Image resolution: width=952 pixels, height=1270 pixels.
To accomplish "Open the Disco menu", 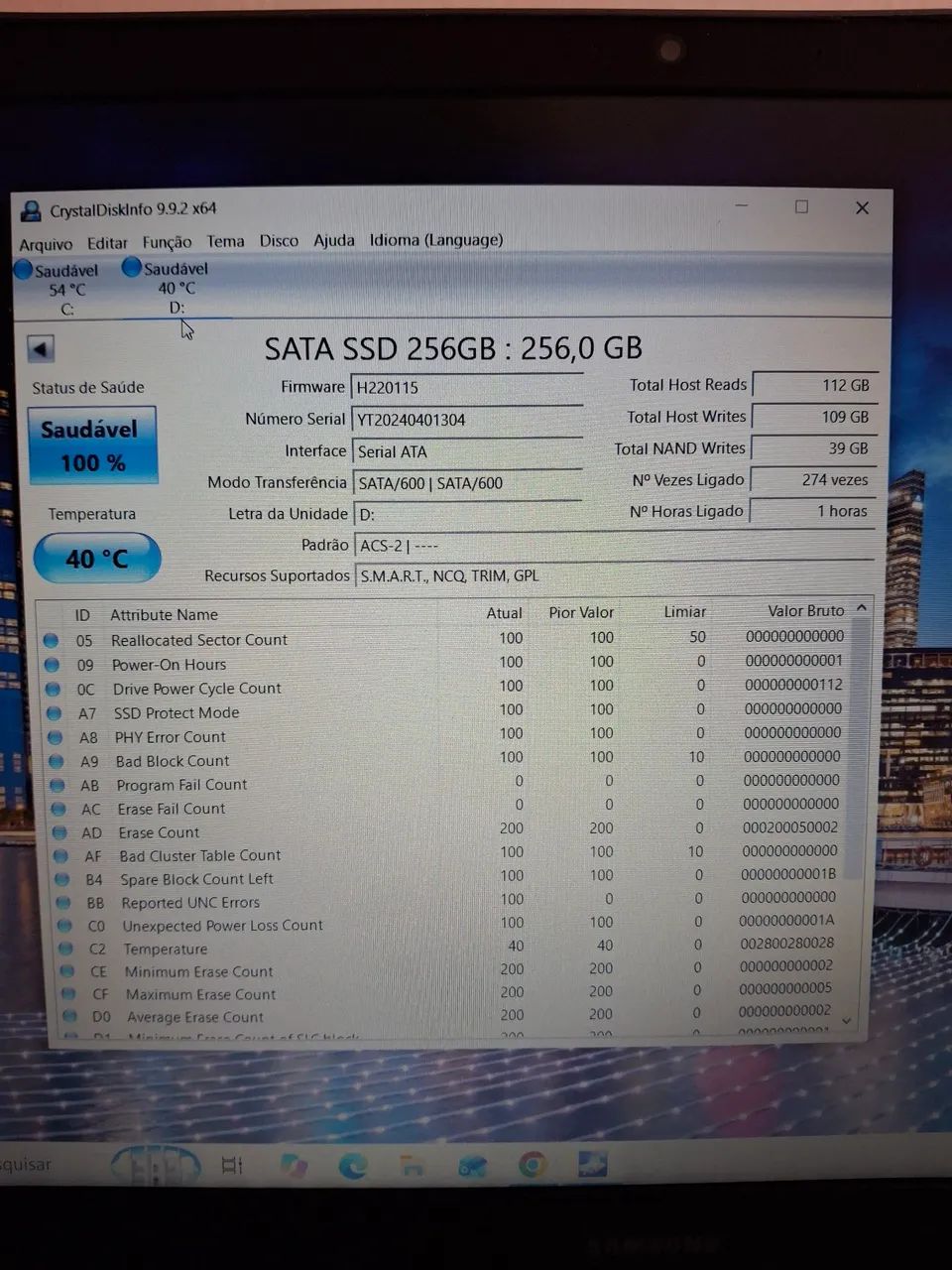I will point(279,241).
